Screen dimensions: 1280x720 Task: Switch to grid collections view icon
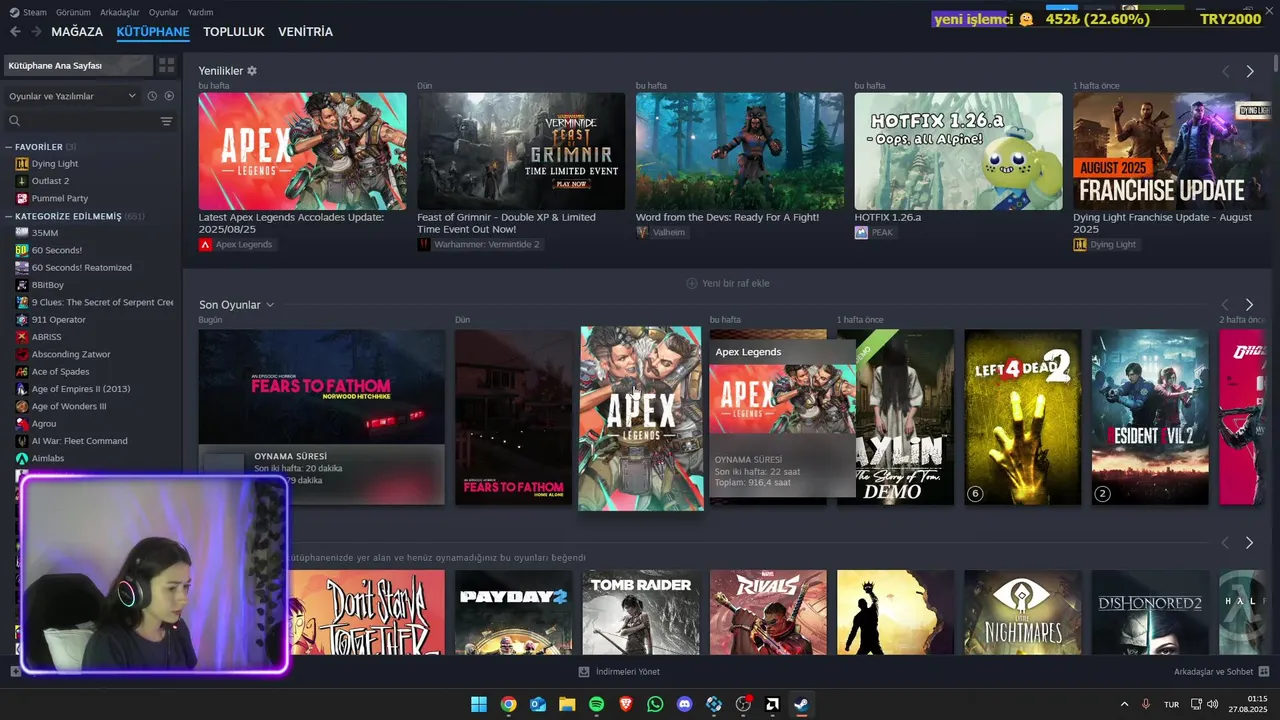point(166,65)
